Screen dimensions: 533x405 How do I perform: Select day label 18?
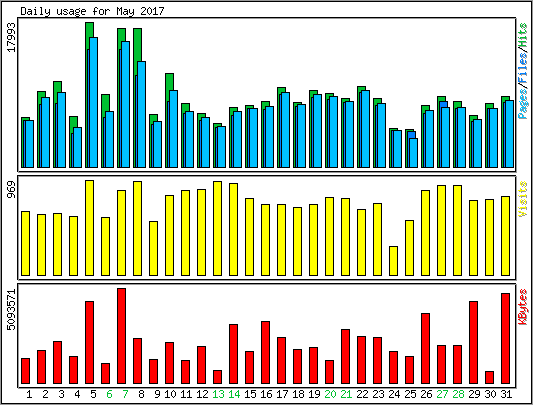pyautogui.click(x=298, y=394)
